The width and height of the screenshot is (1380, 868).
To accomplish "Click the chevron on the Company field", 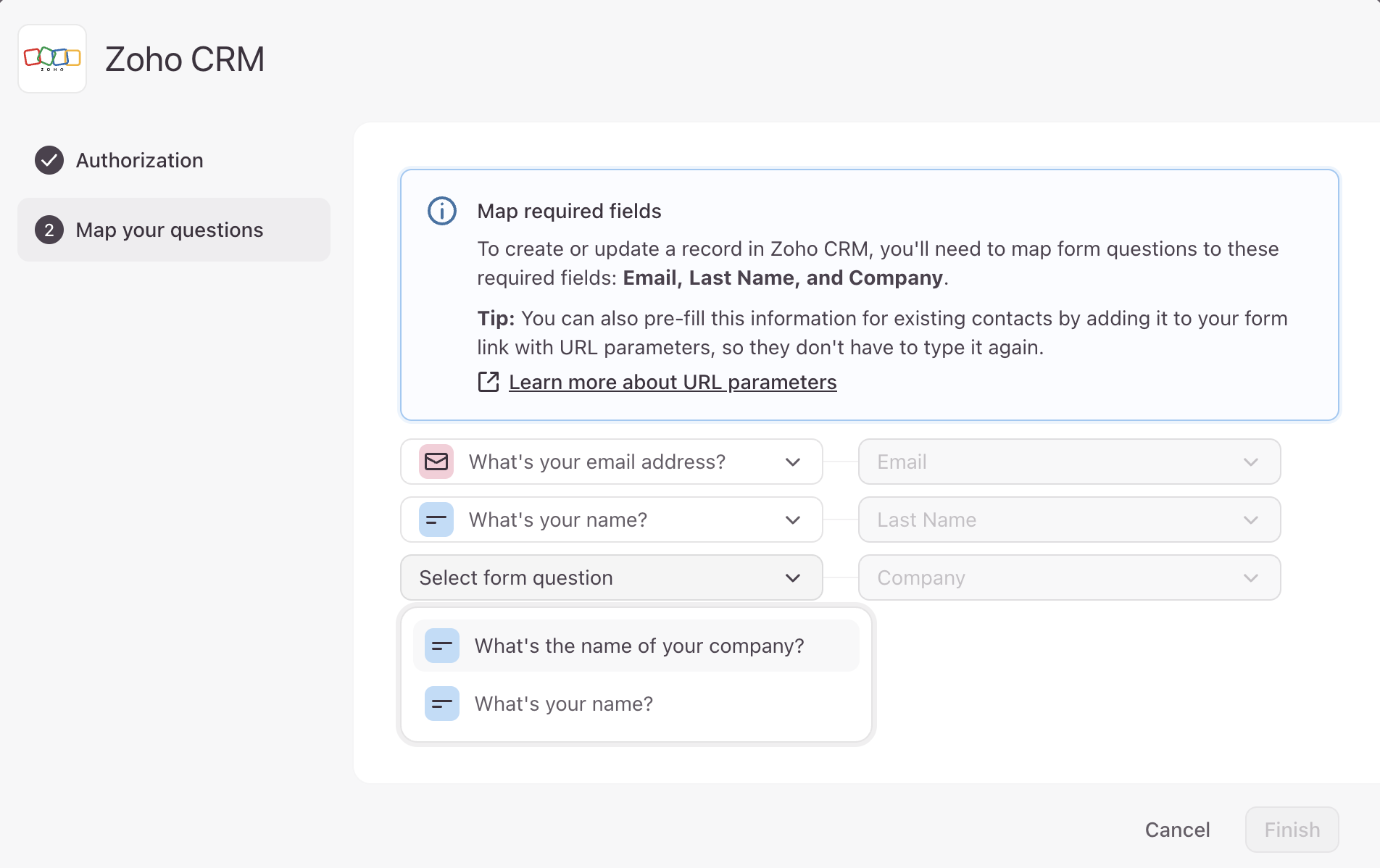I will (x=1251, y=577).
